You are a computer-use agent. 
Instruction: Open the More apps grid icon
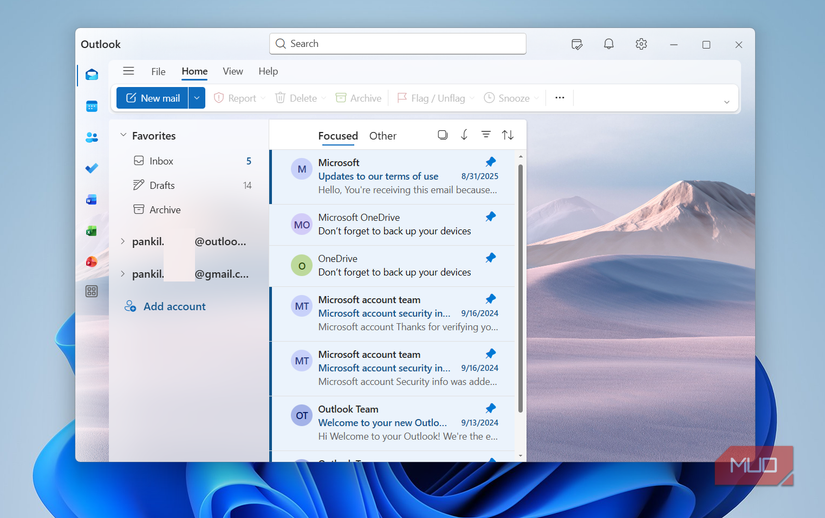click(x=92, y=291)
